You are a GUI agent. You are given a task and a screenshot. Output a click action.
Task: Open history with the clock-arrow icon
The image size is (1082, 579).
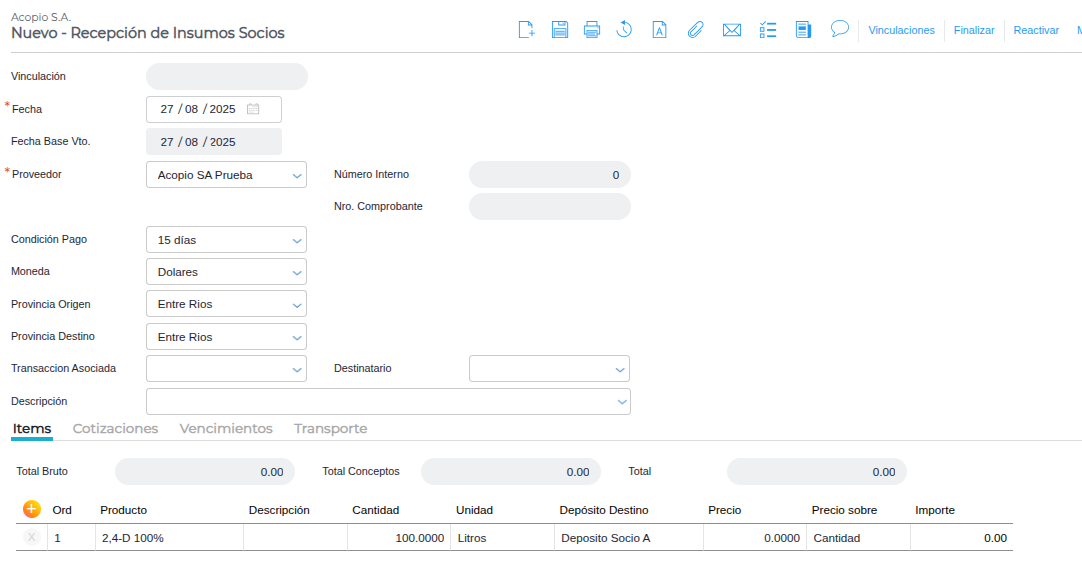click(x=624, y=30)
